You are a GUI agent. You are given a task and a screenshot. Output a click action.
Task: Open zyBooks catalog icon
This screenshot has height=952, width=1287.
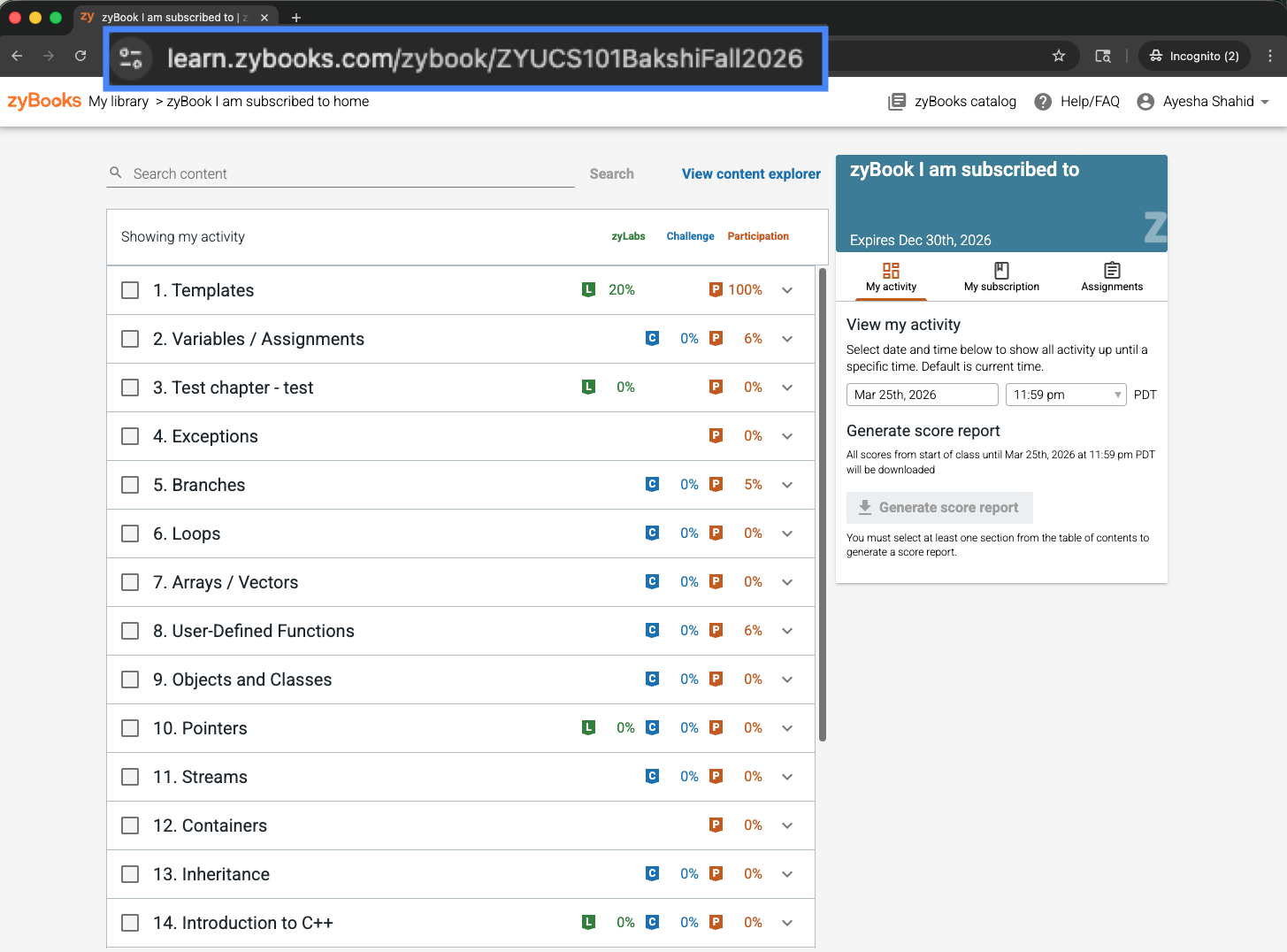click(897, 102)
